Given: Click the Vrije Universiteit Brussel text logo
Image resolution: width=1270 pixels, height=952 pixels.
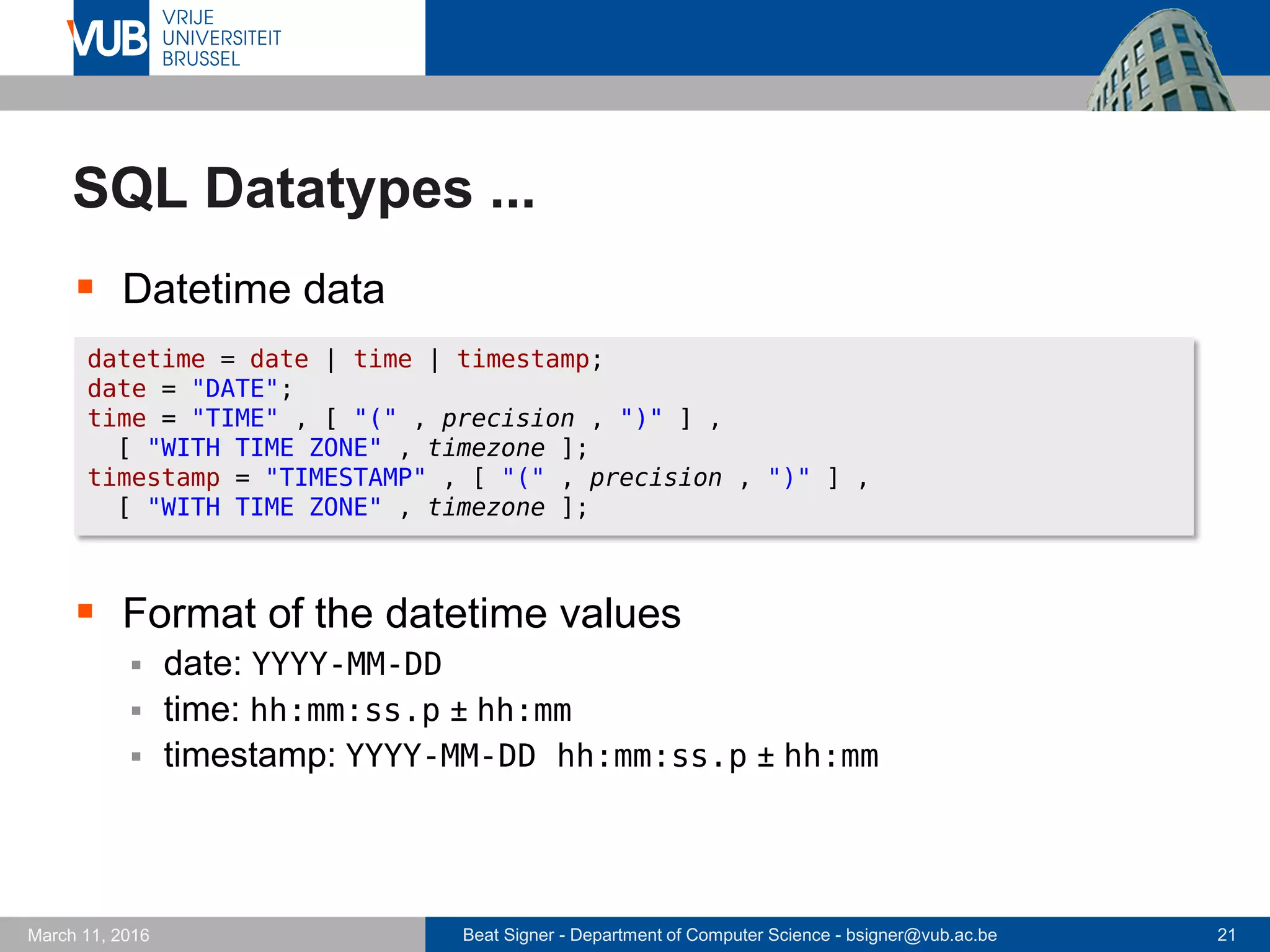Looking at the screenshot, I should coord(221,38).
